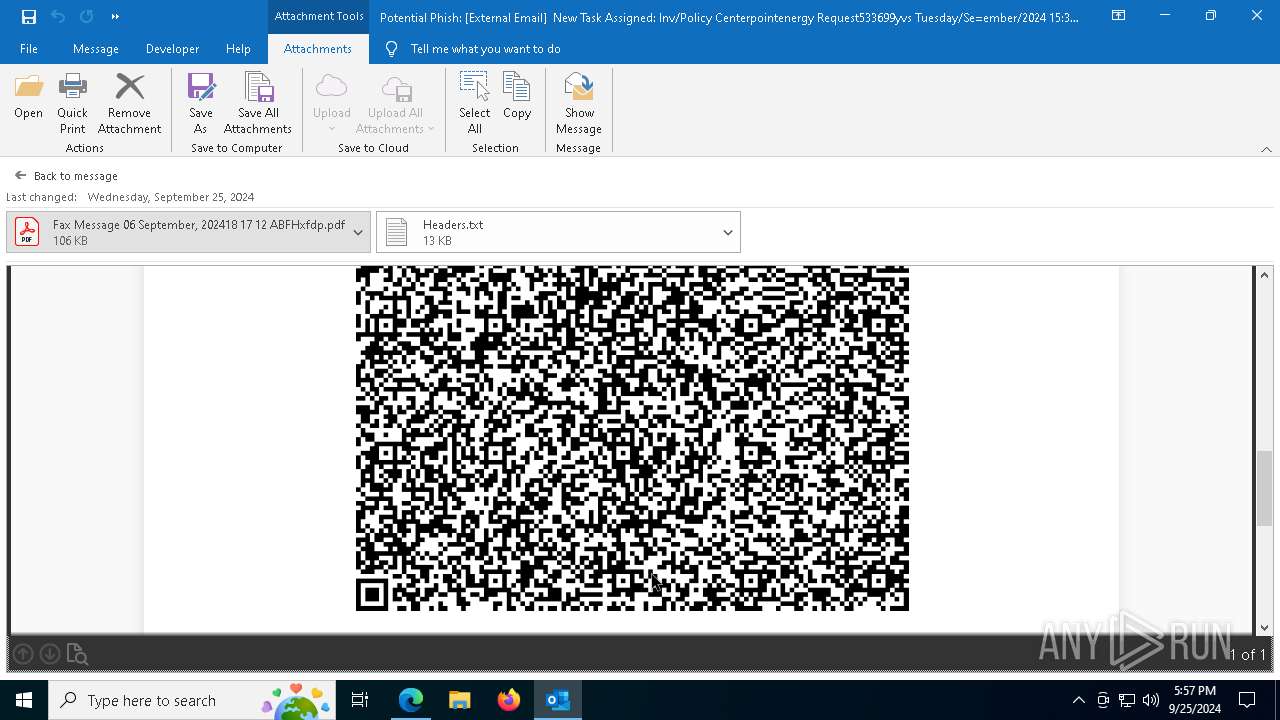Screen dimensions: 1280x720
Task: Click the network tray icon
Action: 1127,700
